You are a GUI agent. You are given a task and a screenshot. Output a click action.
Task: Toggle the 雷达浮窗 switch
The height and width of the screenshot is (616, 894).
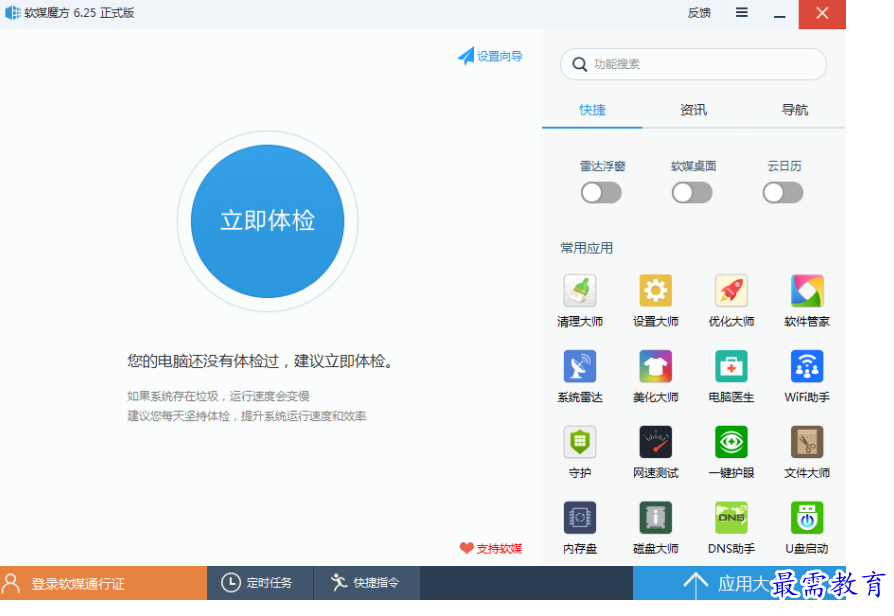(602, 193)
